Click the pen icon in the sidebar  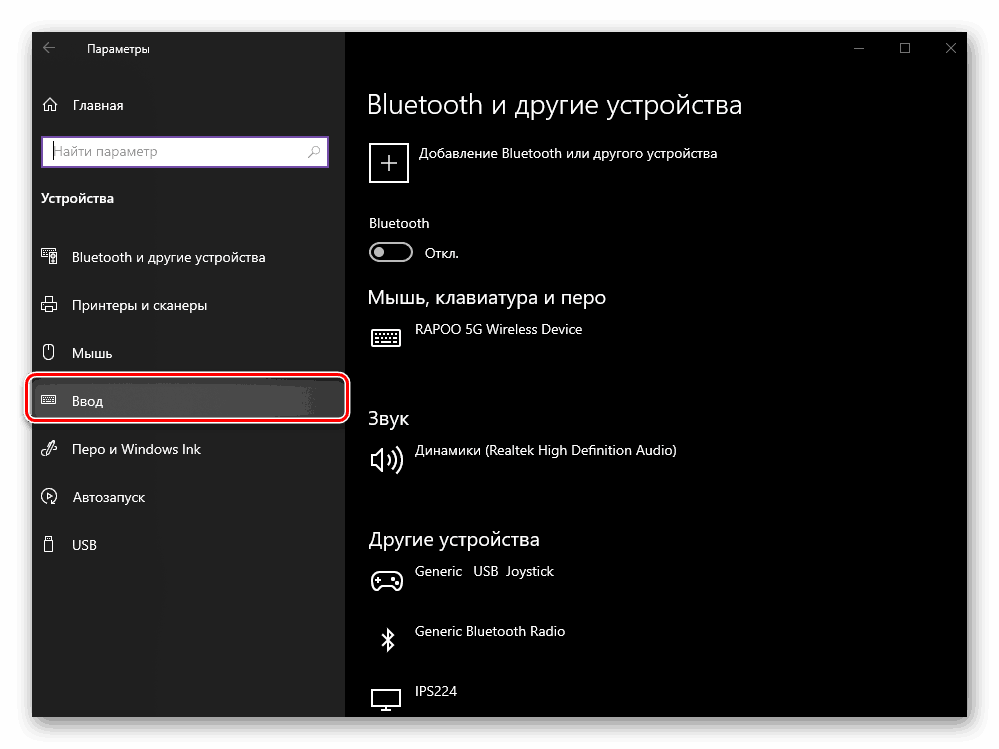(49, 448)
